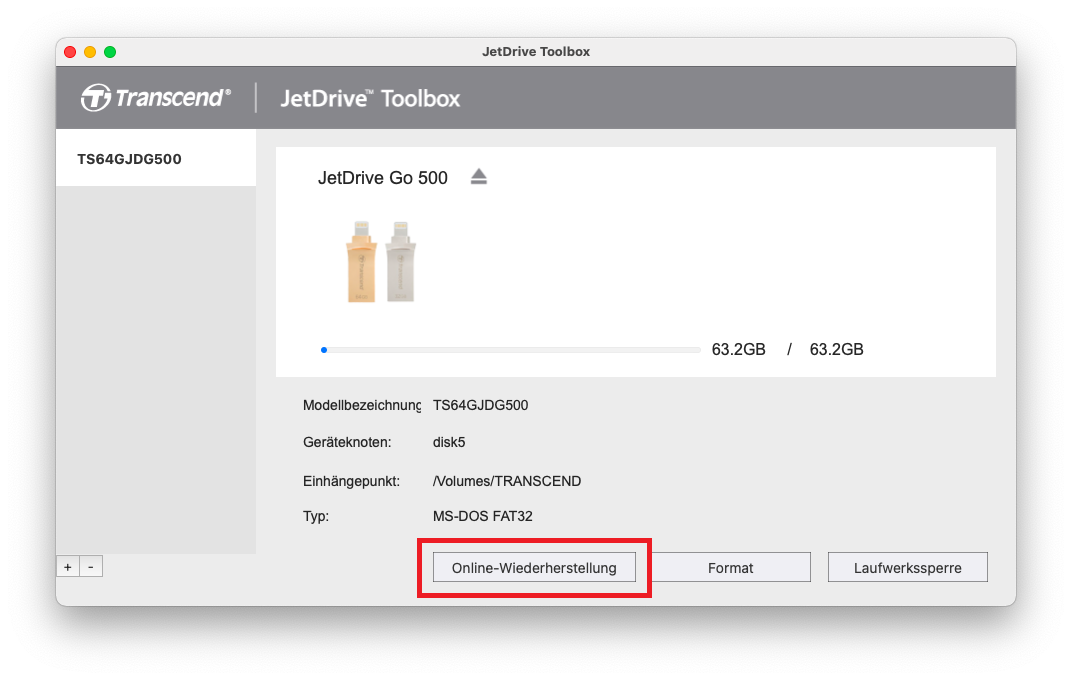Image resolution: width=1072 pixels, height=680 pixels.
Task: Maximize the JetDrive Toolbox window
Action: [x=110, y=52]
